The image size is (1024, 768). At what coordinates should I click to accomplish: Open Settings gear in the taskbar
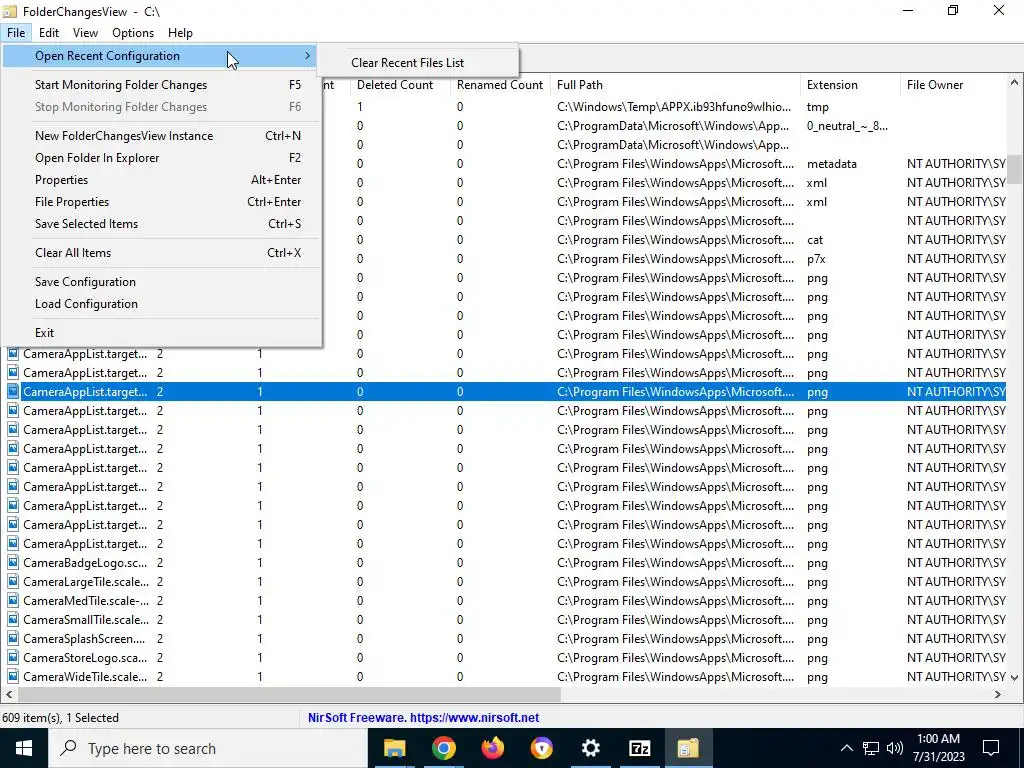pyautogui.click(x=590, y=748)
